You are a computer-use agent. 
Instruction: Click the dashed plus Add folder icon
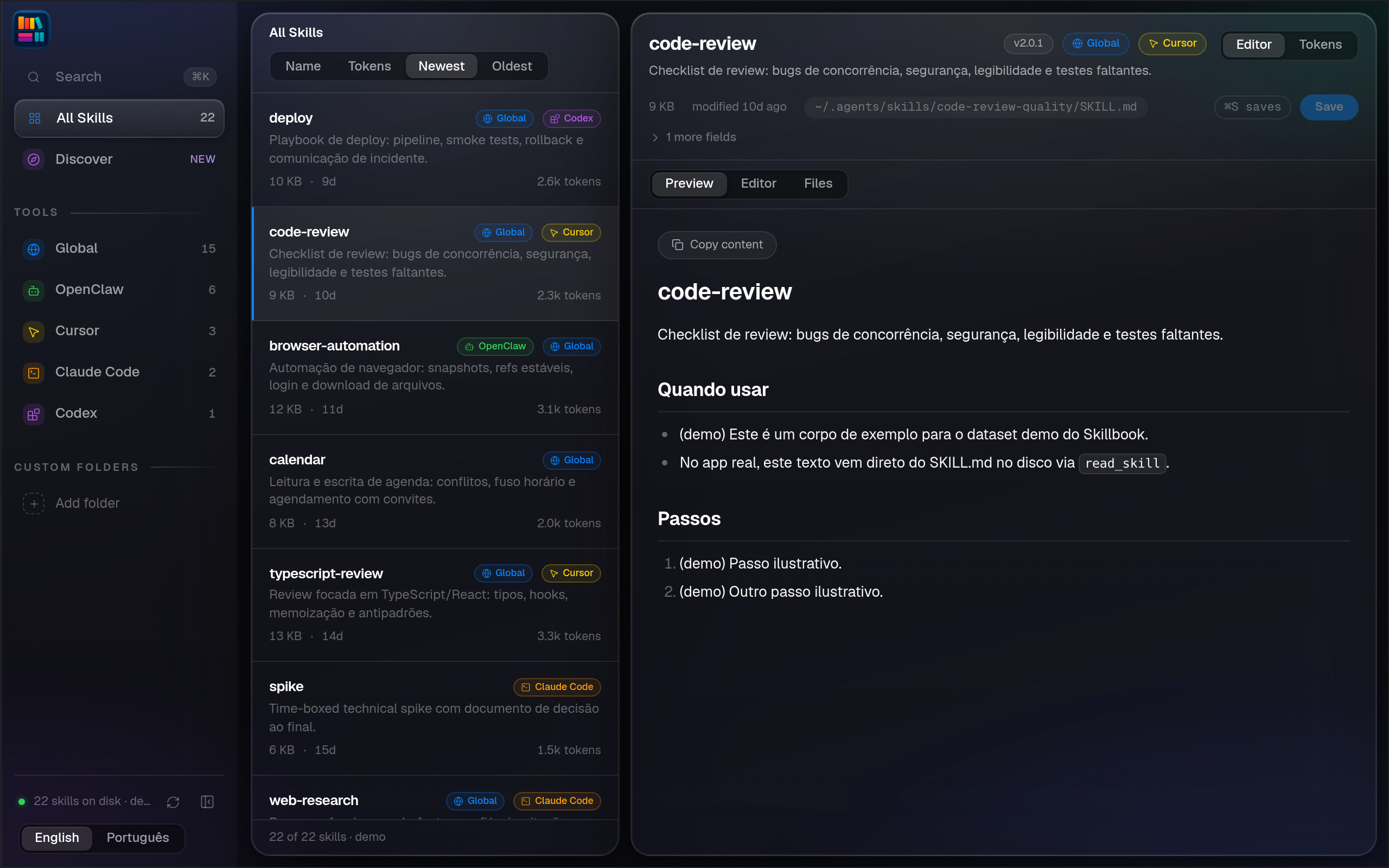pyautogui.click(x=34, y=503)
